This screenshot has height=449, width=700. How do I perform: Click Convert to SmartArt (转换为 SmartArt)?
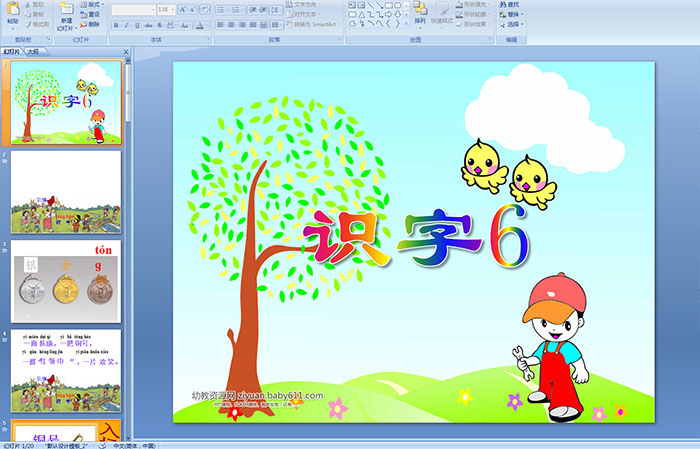tap(313, 24)
